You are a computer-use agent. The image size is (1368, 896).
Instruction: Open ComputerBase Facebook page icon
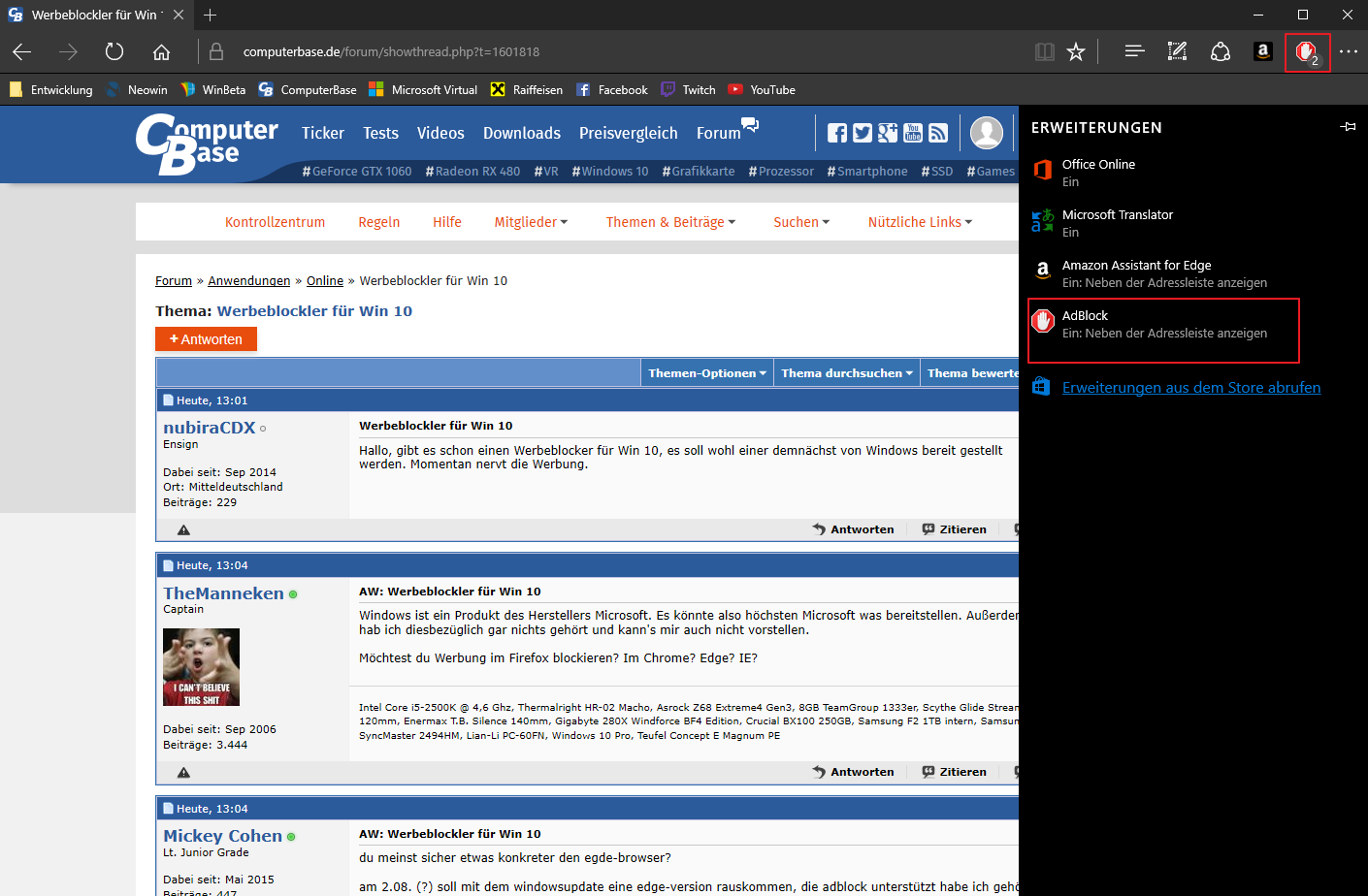click(x=837, y=133)
